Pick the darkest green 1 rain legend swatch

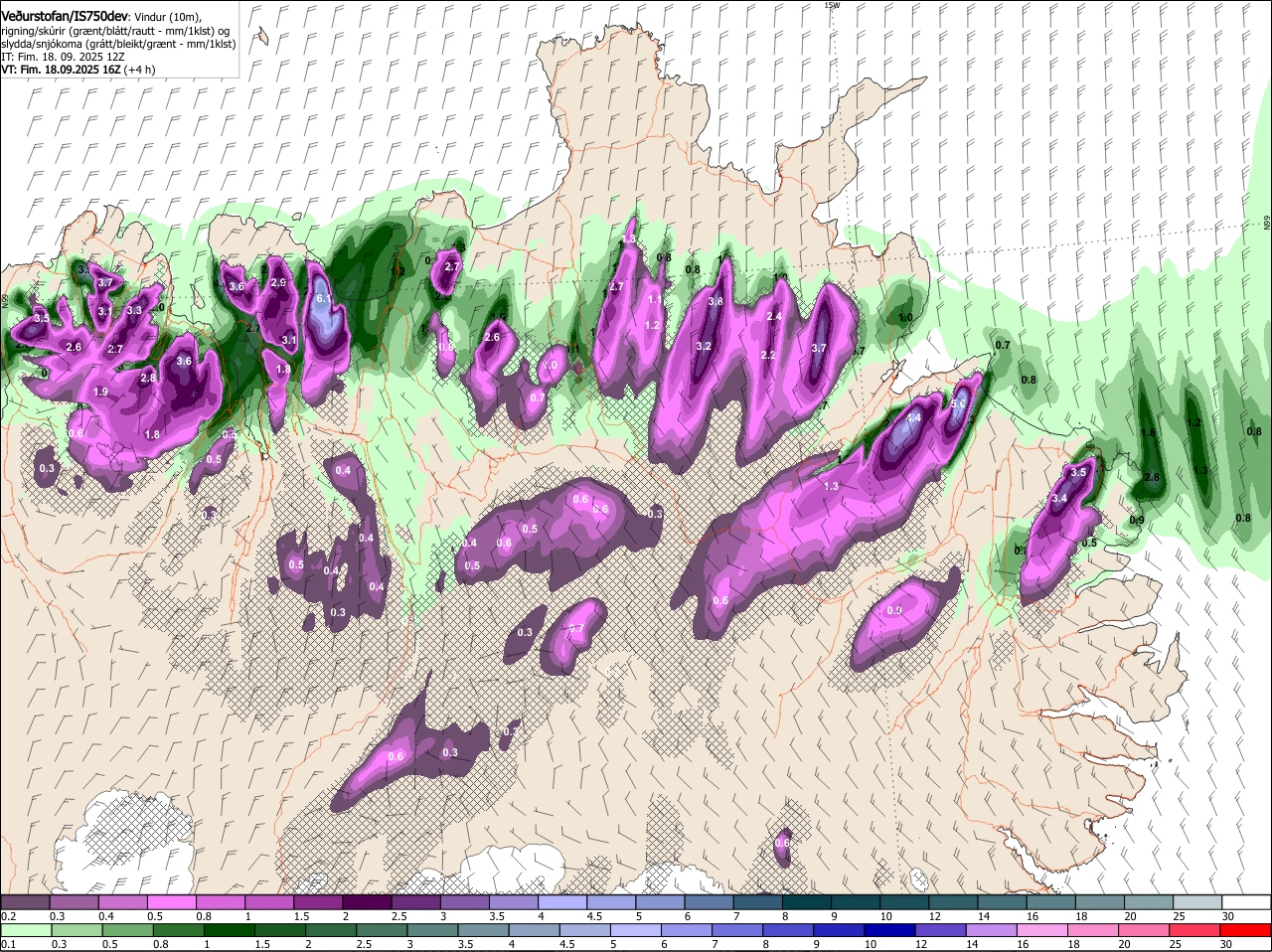click(231, 930)
